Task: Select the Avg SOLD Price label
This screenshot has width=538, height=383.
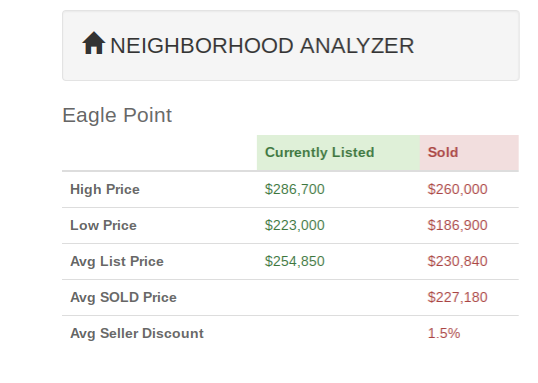Action: [x=123, y=298]
